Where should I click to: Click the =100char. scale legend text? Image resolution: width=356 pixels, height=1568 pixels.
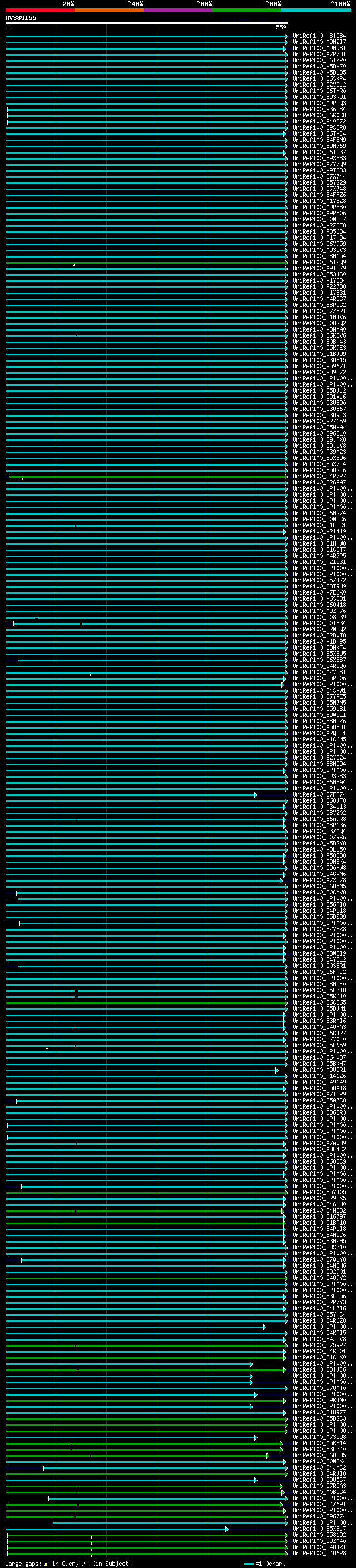tap(270, 1564)
